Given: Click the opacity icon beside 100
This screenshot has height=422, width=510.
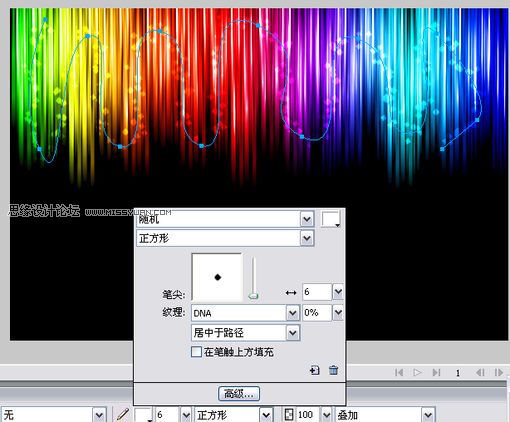Looking at the screenshot, I should [289, 415].
